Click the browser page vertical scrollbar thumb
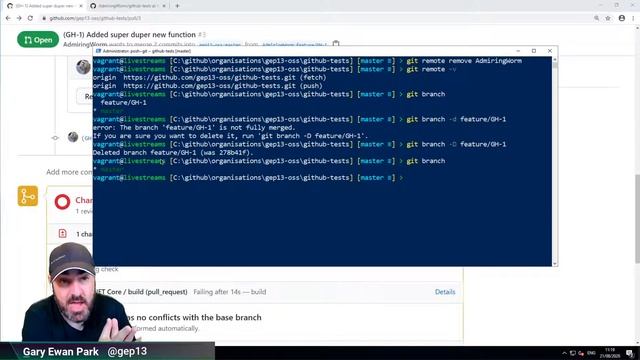640x360 pixels. [x=637, y=218]
